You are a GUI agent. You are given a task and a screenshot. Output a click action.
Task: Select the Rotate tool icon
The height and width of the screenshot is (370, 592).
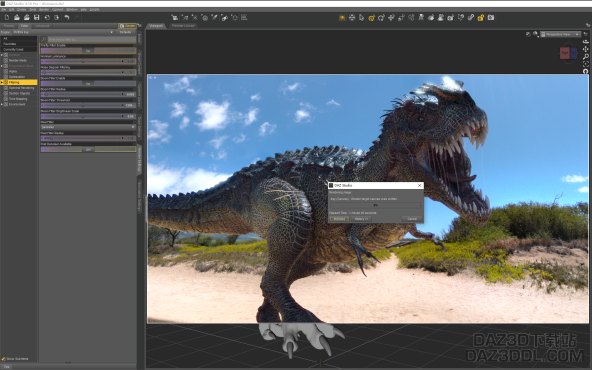pyautogui.click(x=381, y=17)
